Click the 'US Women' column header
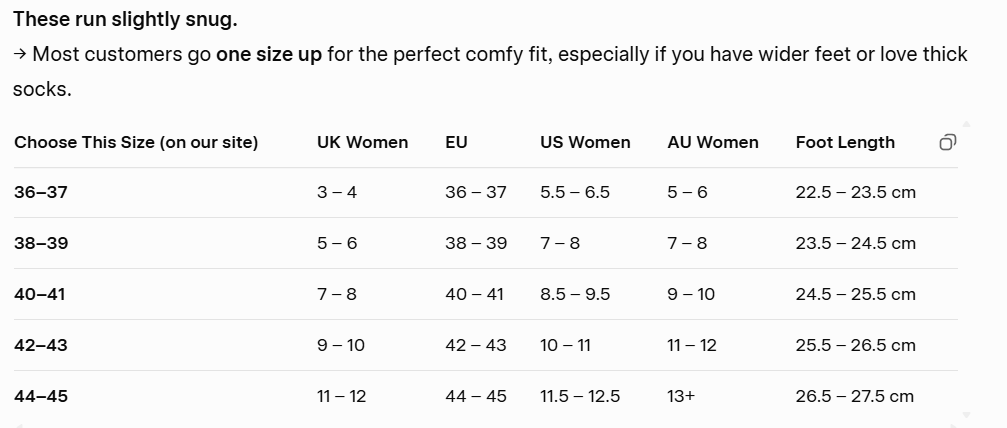The height and width of the screenshot is (428, 1007). pyautogui.click(x=585, y=142)
